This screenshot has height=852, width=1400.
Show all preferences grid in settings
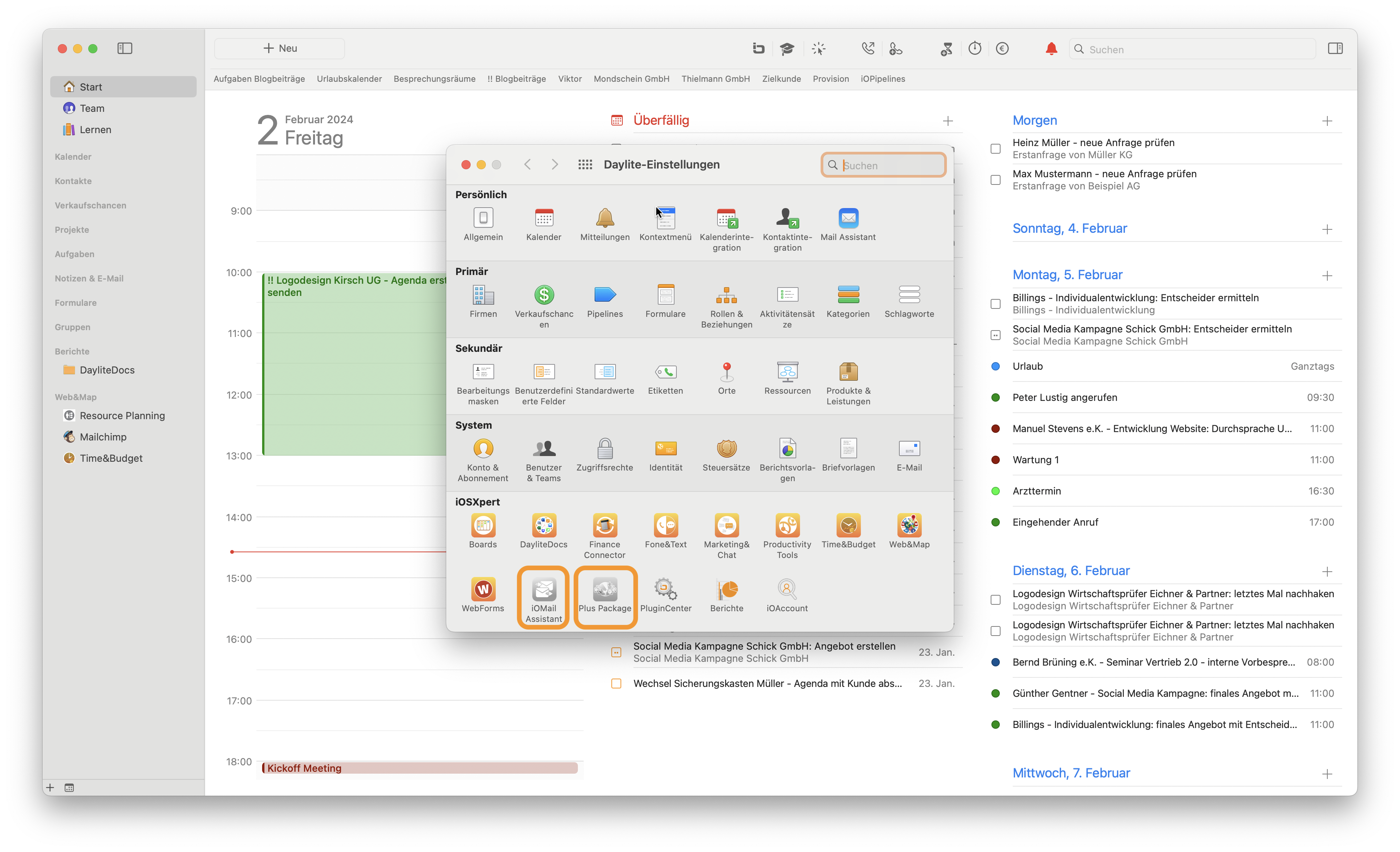pos(585,165)
